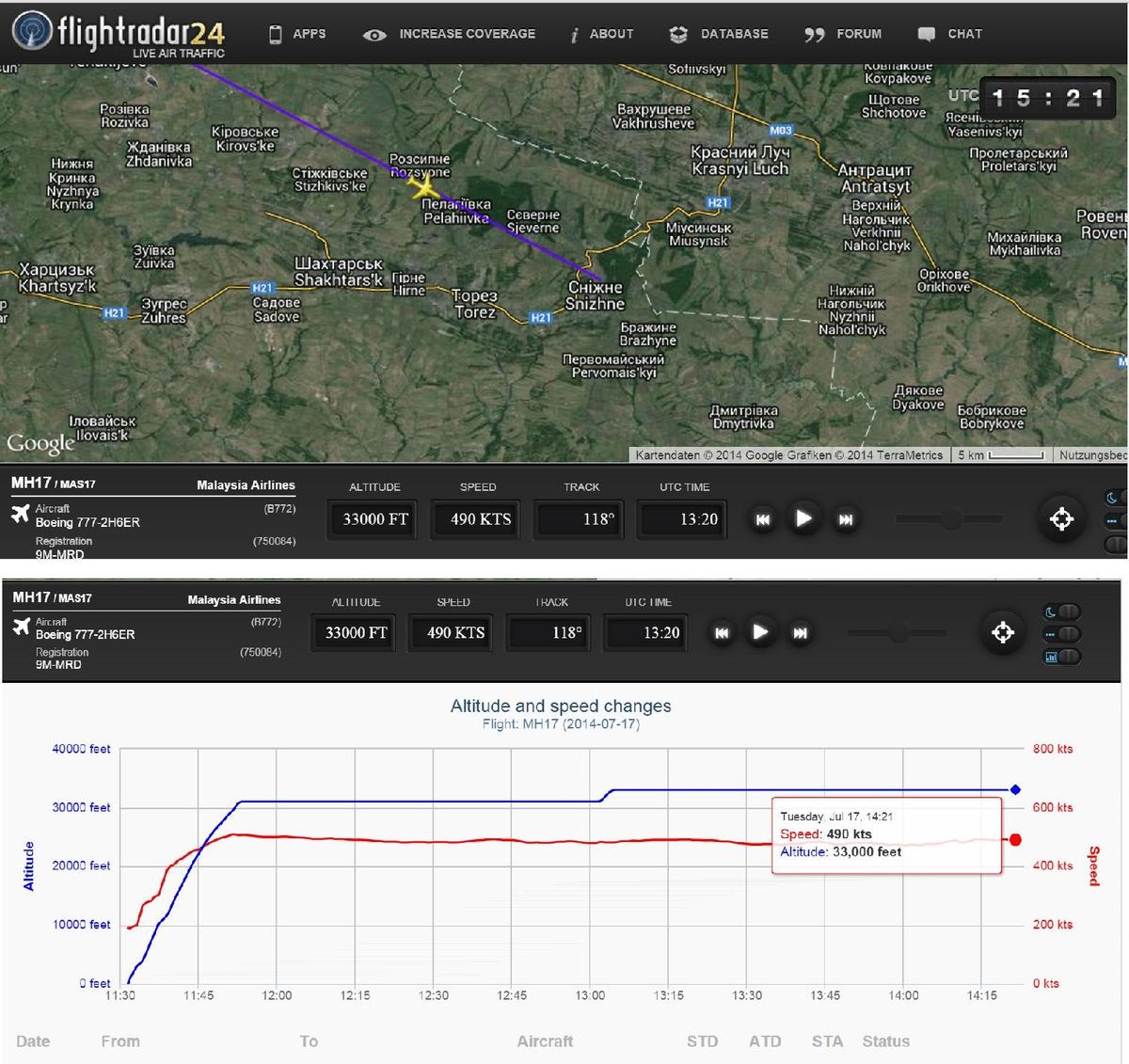Click the Status column header

tap(886, 1041)
